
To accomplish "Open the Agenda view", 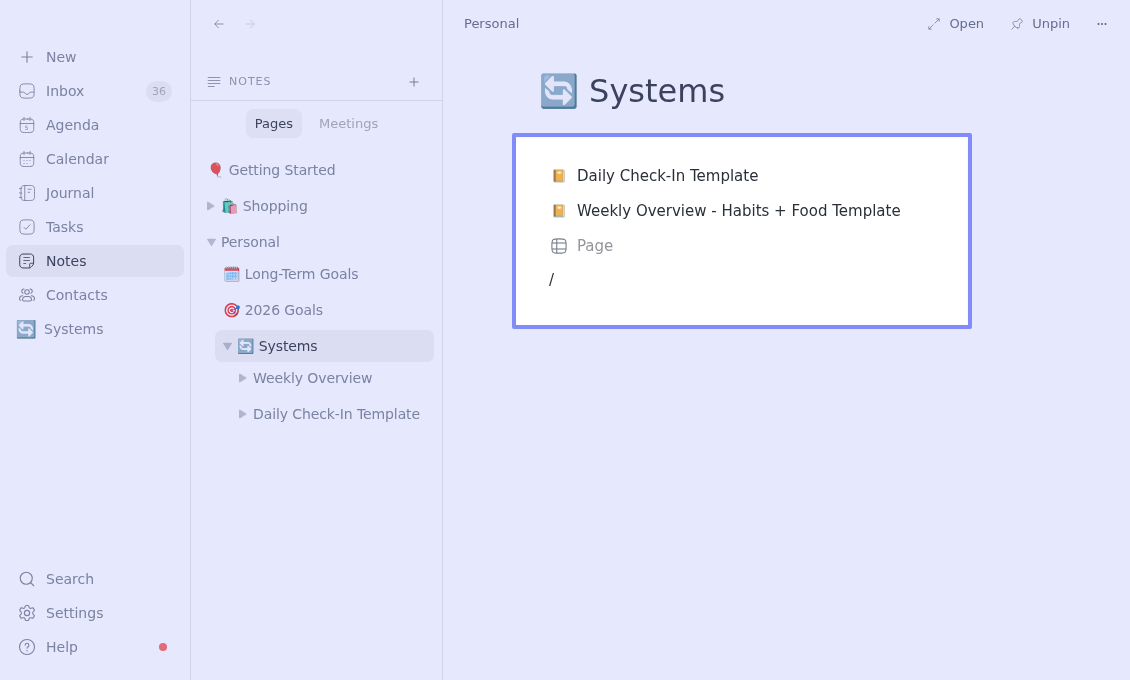I will 72,125.
